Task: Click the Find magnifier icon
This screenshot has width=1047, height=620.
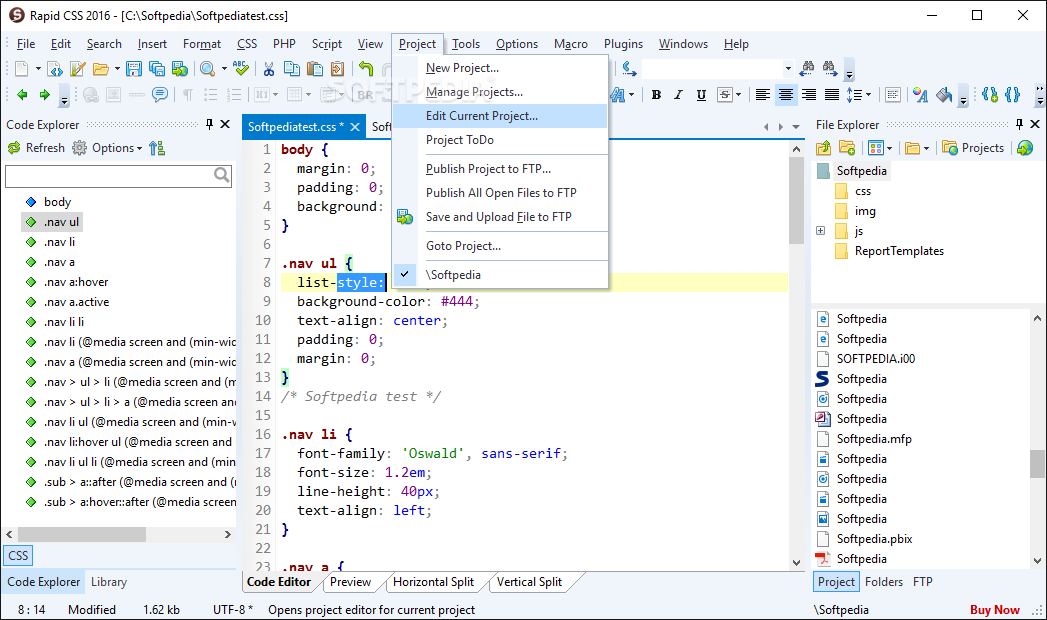Action: click(x=208, y=69)
